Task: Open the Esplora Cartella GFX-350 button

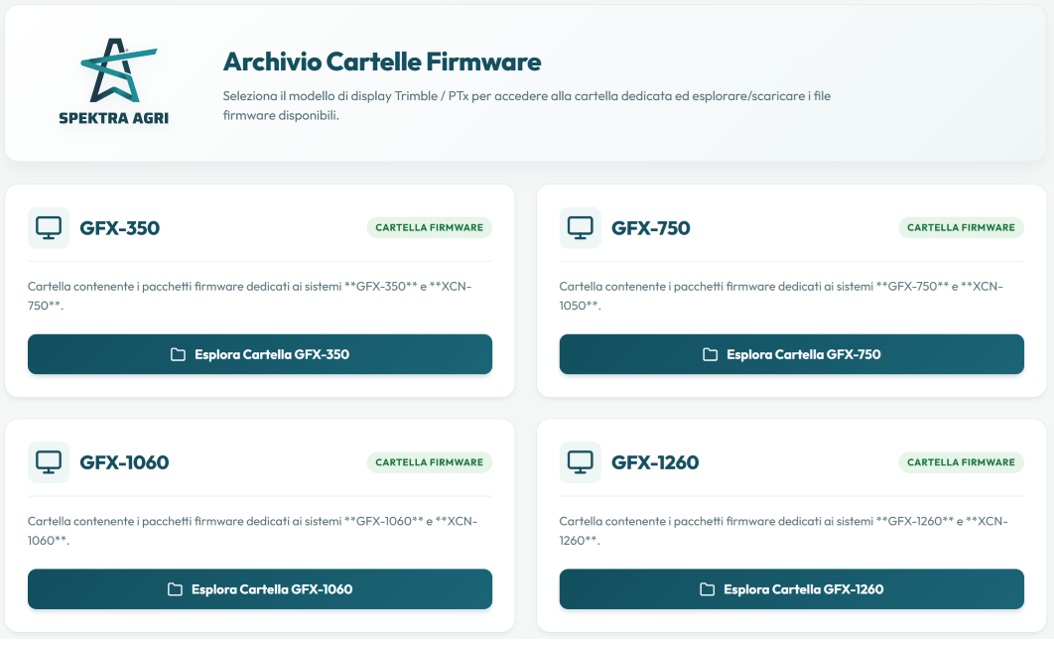Action: (x=259, y=354)
